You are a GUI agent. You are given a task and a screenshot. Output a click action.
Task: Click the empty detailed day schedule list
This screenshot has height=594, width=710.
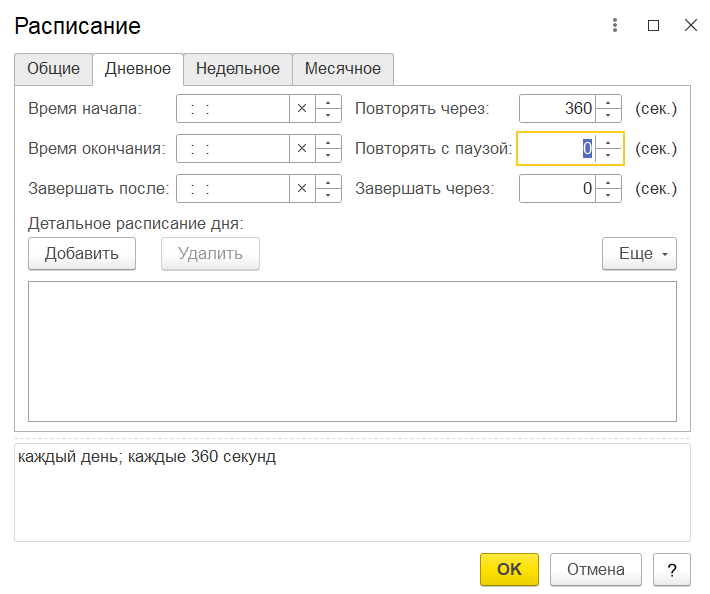pos(352,351)
